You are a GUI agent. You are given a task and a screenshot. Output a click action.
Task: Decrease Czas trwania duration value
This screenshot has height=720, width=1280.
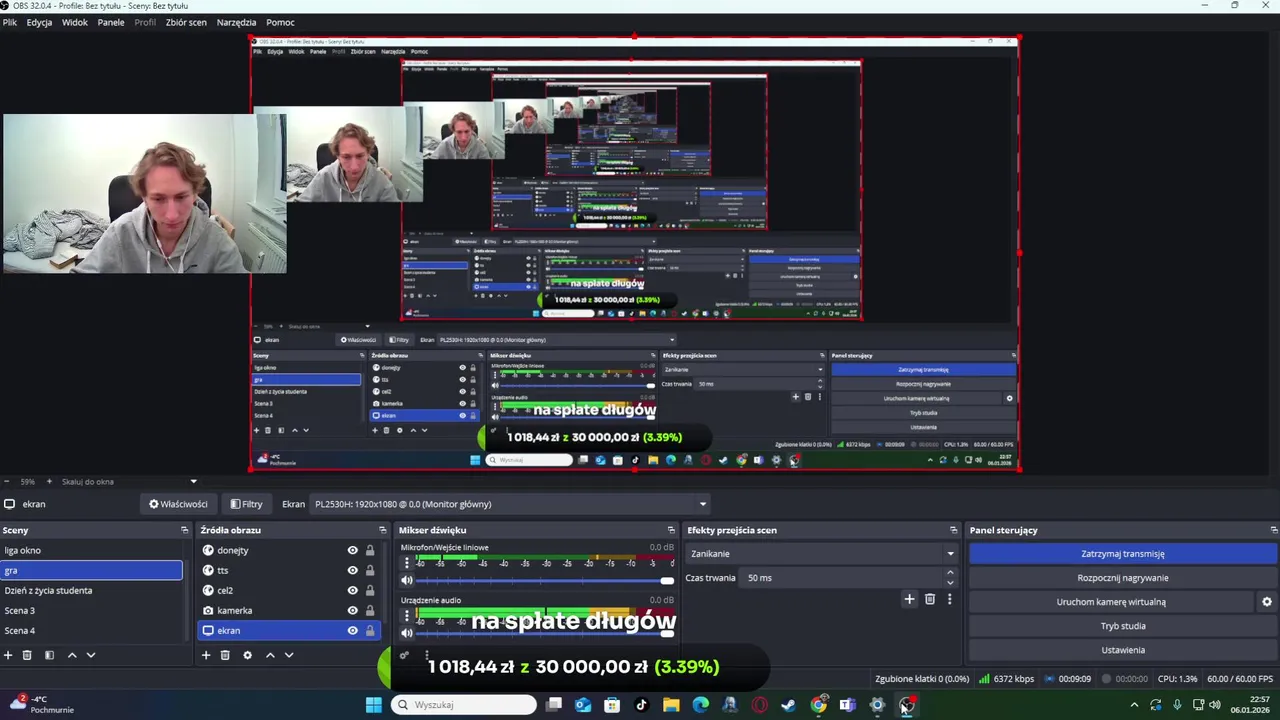(x=950, y=583)
